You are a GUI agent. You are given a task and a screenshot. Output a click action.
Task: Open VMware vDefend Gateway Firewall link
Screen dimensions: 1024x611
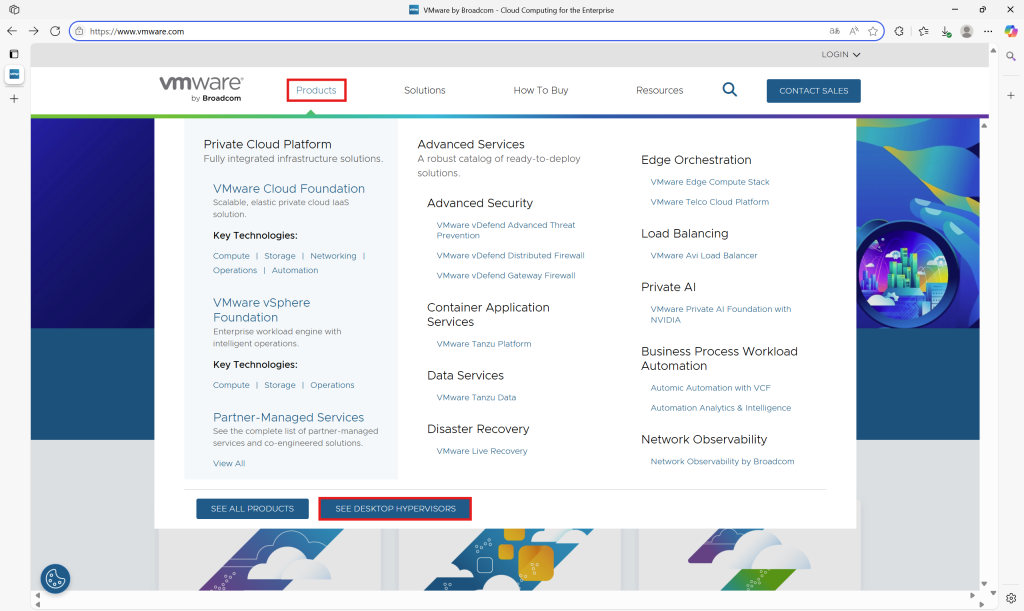point(505,275)
